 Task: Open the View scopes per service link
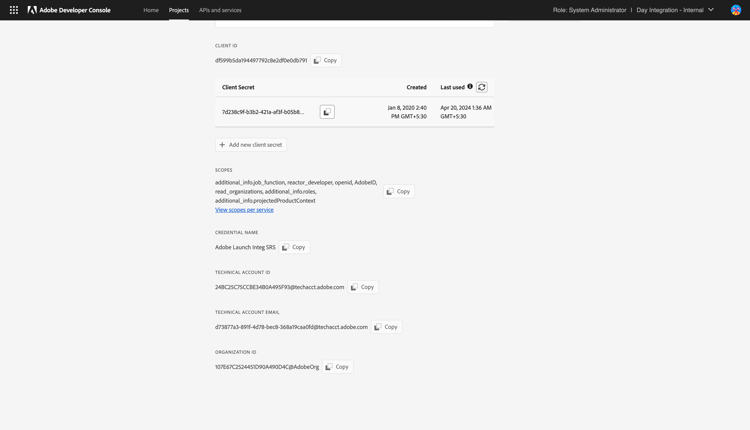click(244, 209)
